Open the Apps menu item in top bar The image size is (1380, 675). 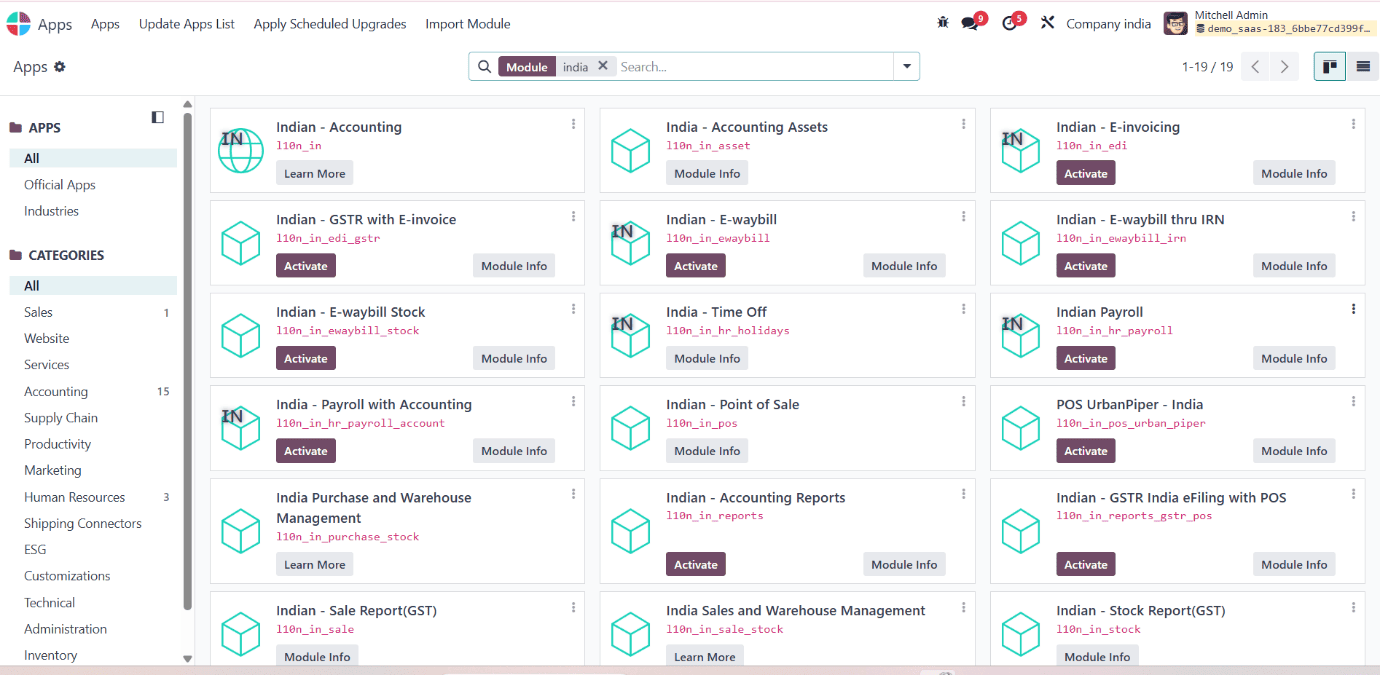click(105, 24)
